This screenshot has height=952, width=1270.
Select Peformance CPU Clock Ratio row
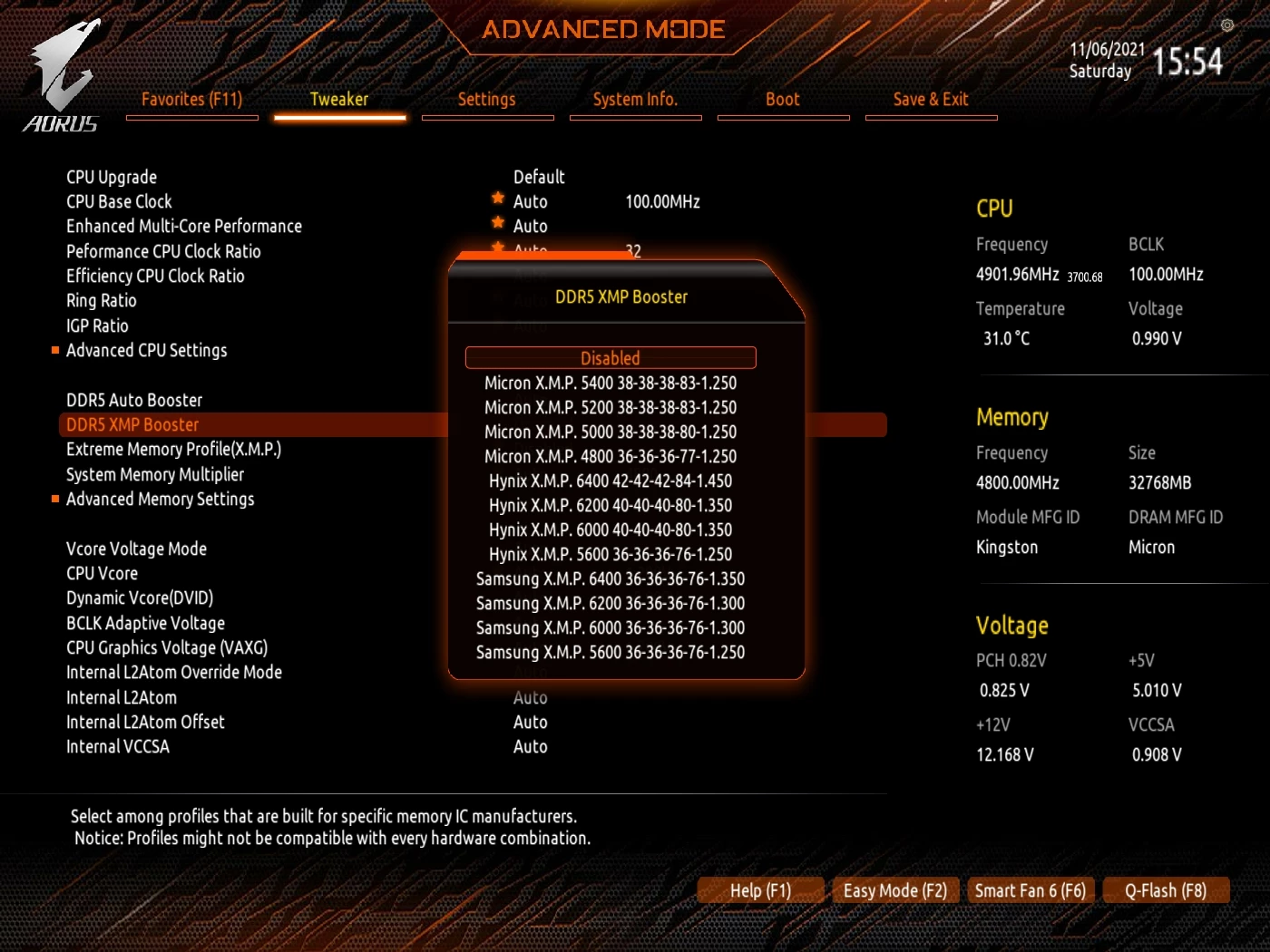[163, 251]
